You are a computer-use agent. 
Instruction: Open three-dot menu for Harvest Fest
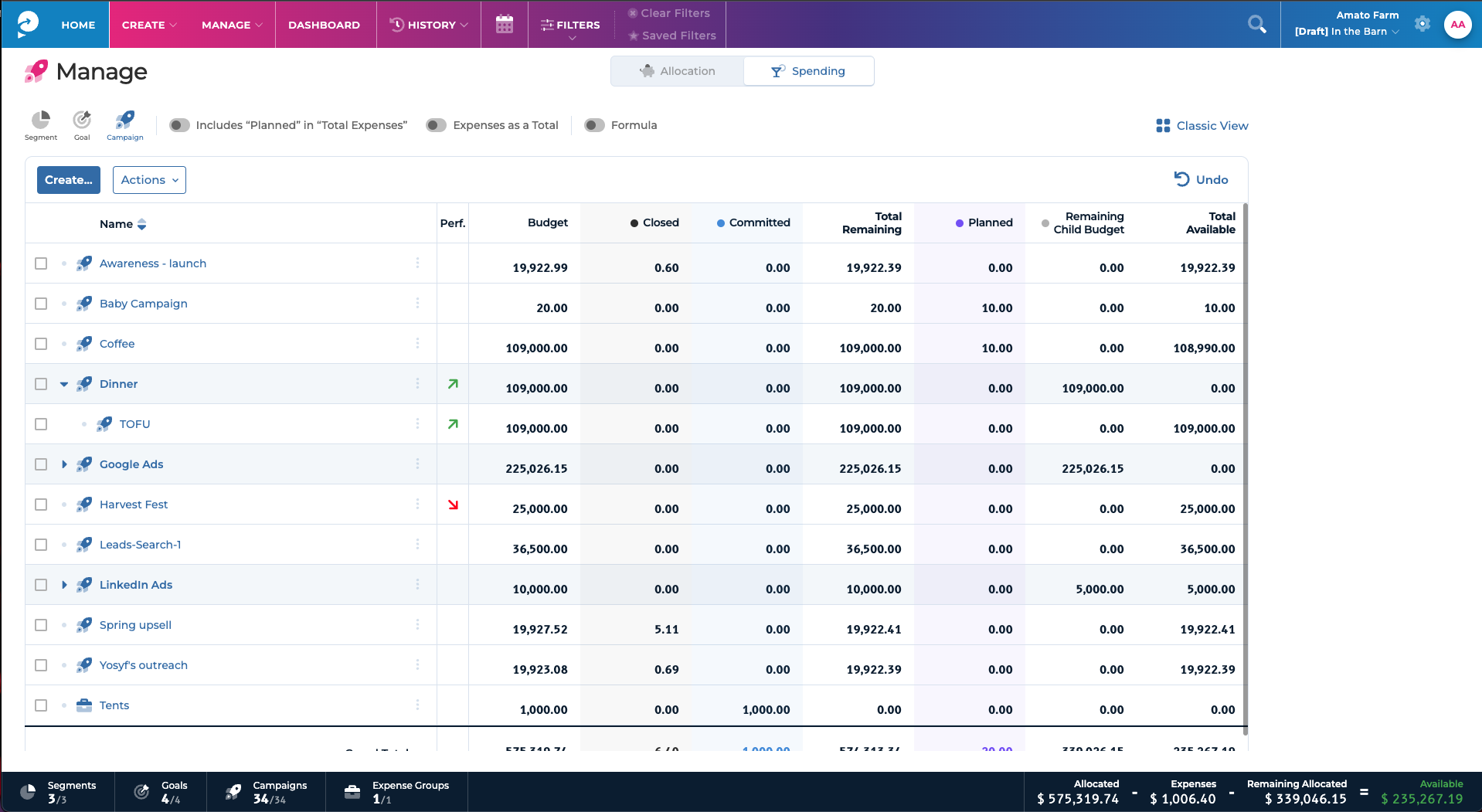coord(417,504)
